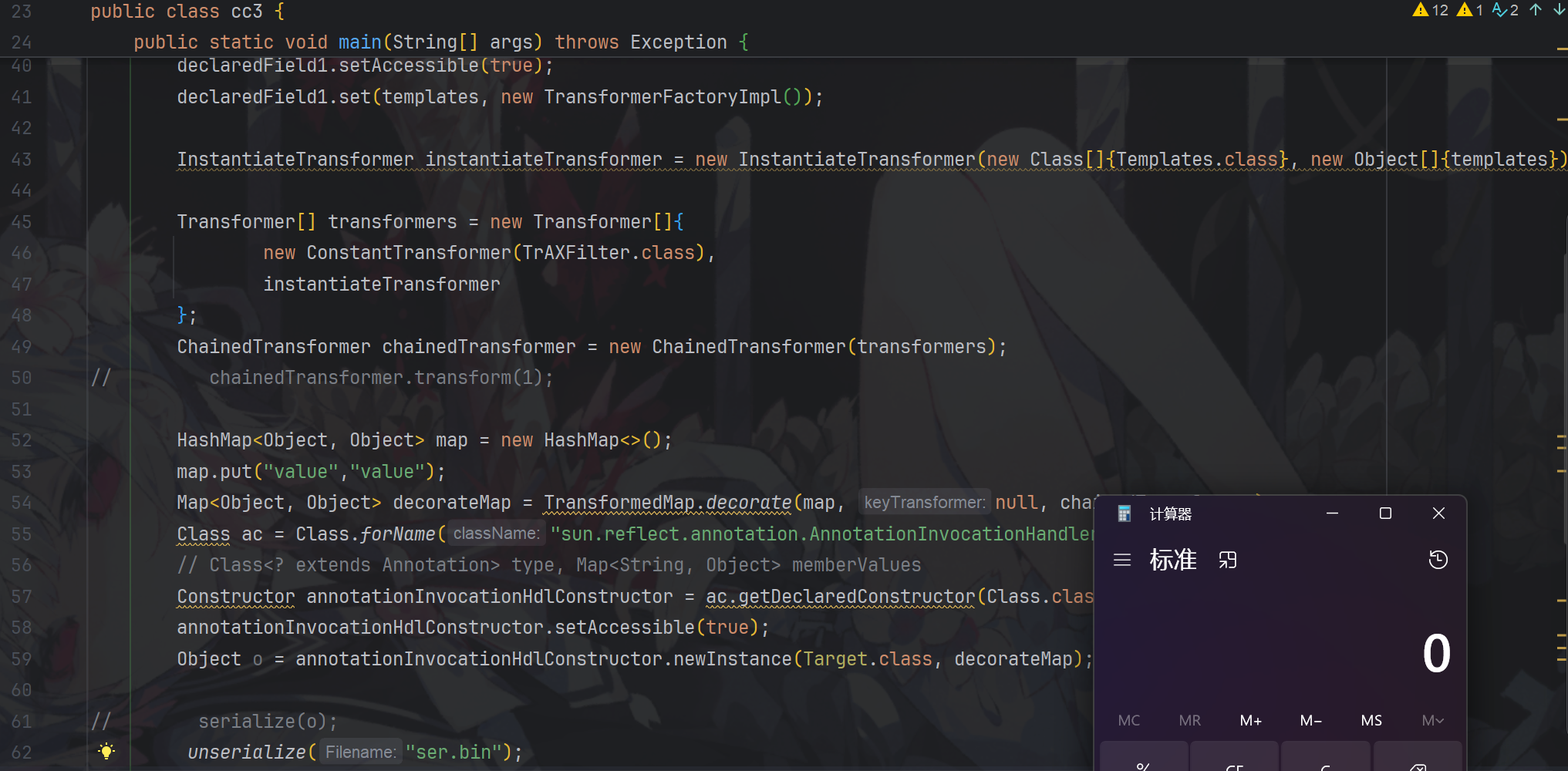Click the lightbulb intention icon beside unserialize line
The width and height of the screenshot is (1568, 771).
click(x=106, y=751)
